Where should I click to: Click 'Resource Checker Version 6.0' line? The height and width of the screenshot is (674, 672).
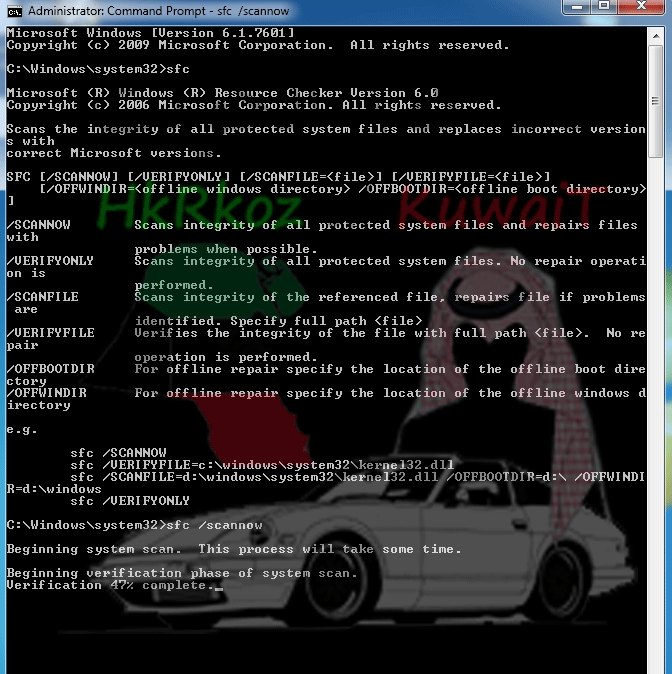pos(222,93)
